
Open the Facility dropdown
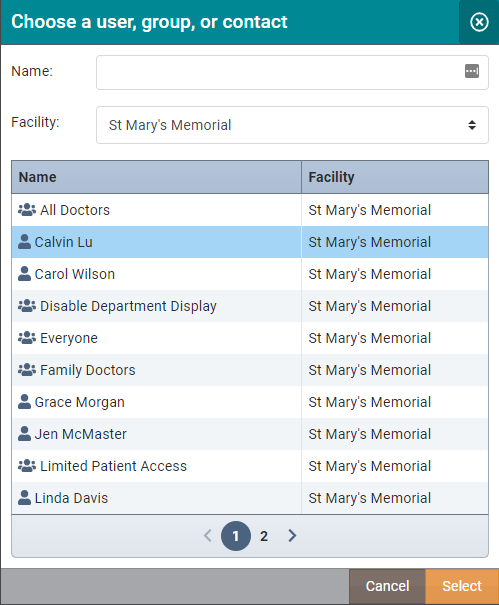point(292,125)
